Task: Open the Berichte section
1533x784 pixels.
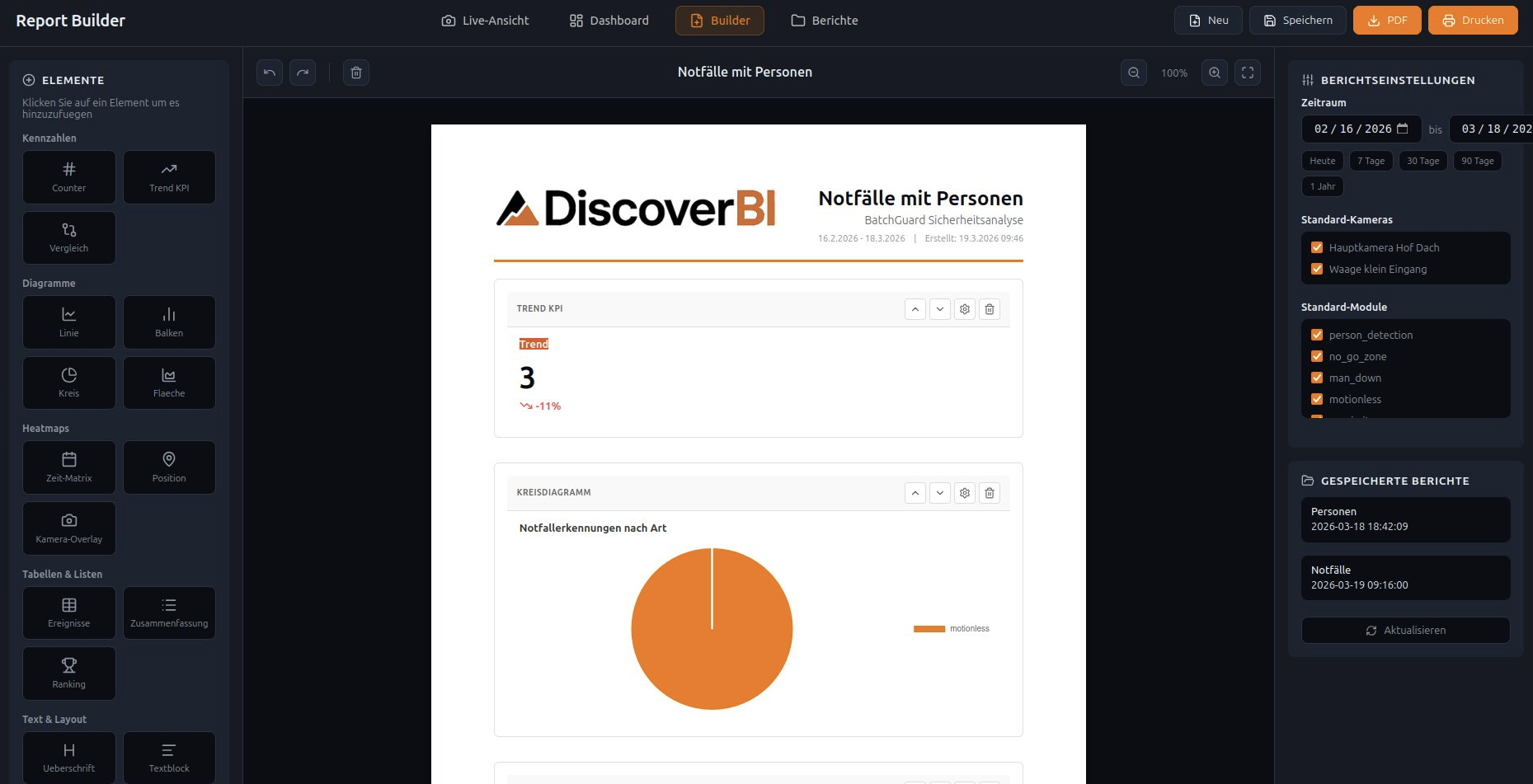Action: 824,20
